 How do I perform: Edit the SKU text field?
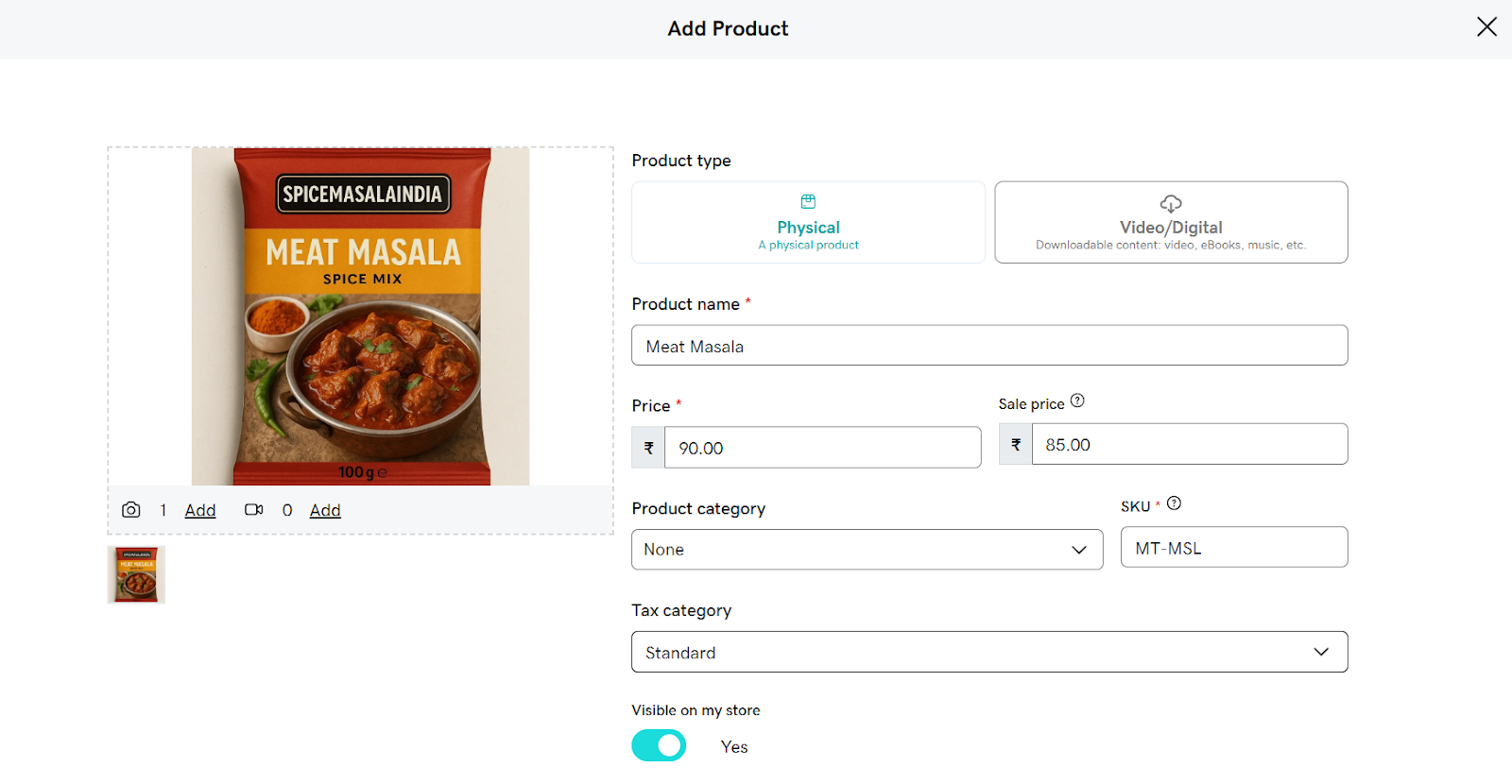[1233, 548]
